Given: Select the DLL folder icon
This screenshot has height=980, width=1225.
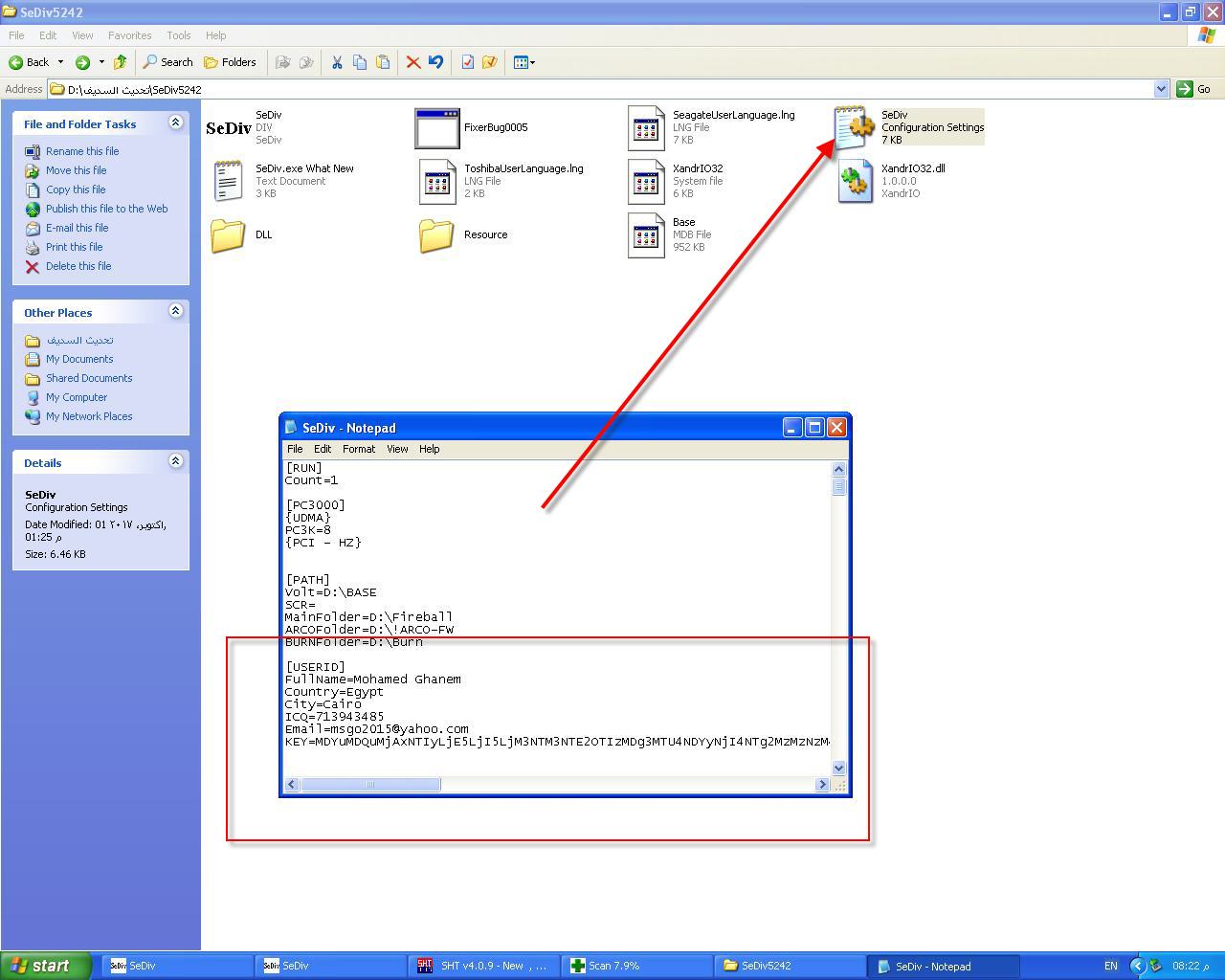Looking at the screenshot, I should click(x=228, y=235).
